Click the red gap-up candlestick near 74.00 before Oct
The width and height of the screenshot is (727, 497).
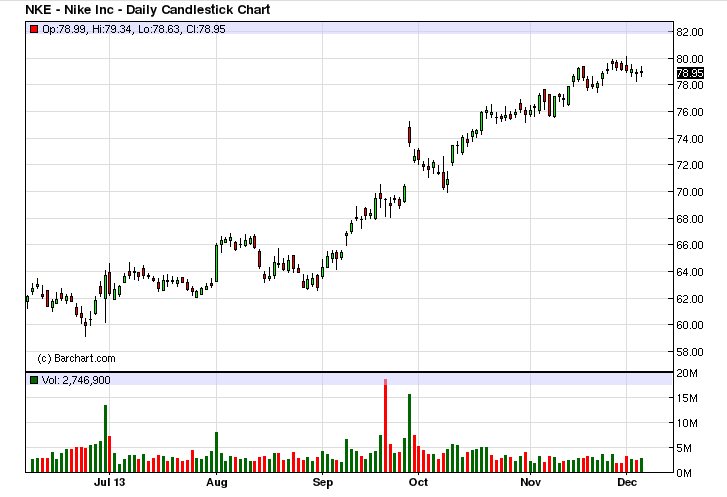(409, 134)
